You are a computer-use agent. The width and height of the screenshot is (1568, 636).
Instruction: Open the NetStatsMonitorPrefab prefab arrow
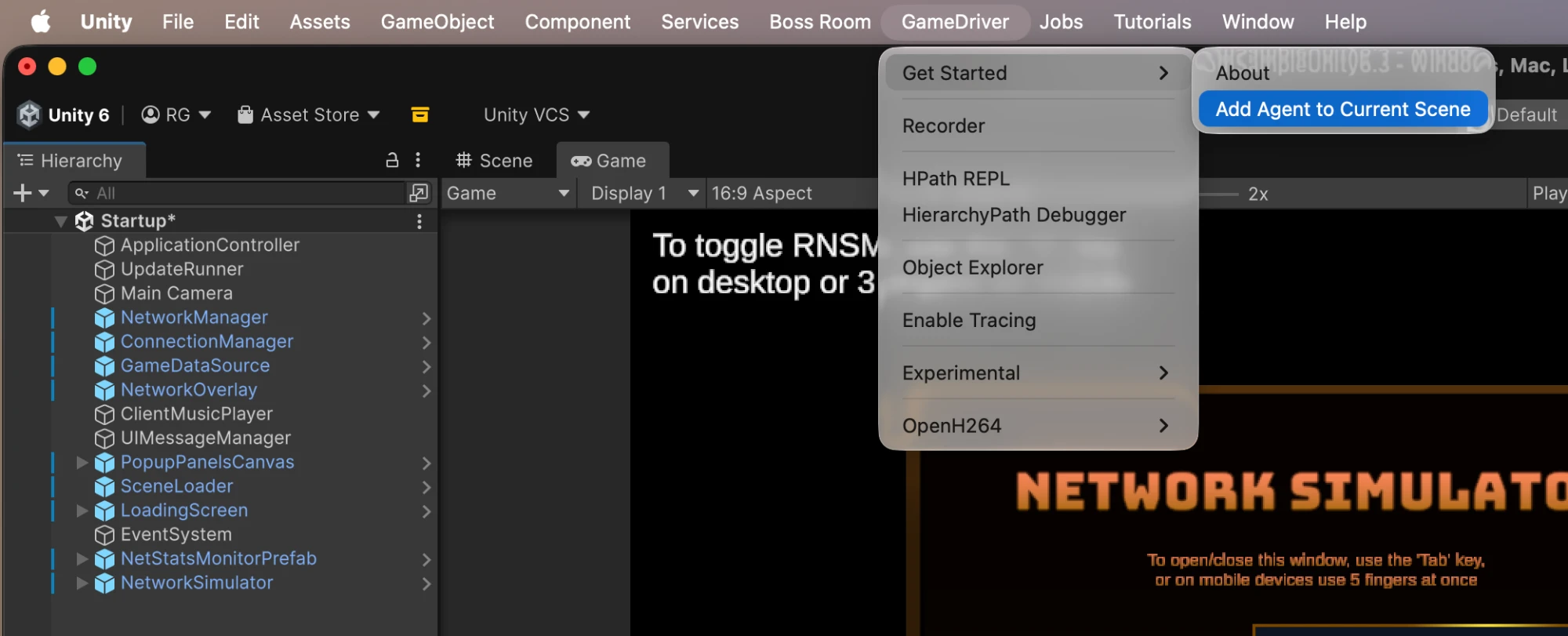[426, 560]
